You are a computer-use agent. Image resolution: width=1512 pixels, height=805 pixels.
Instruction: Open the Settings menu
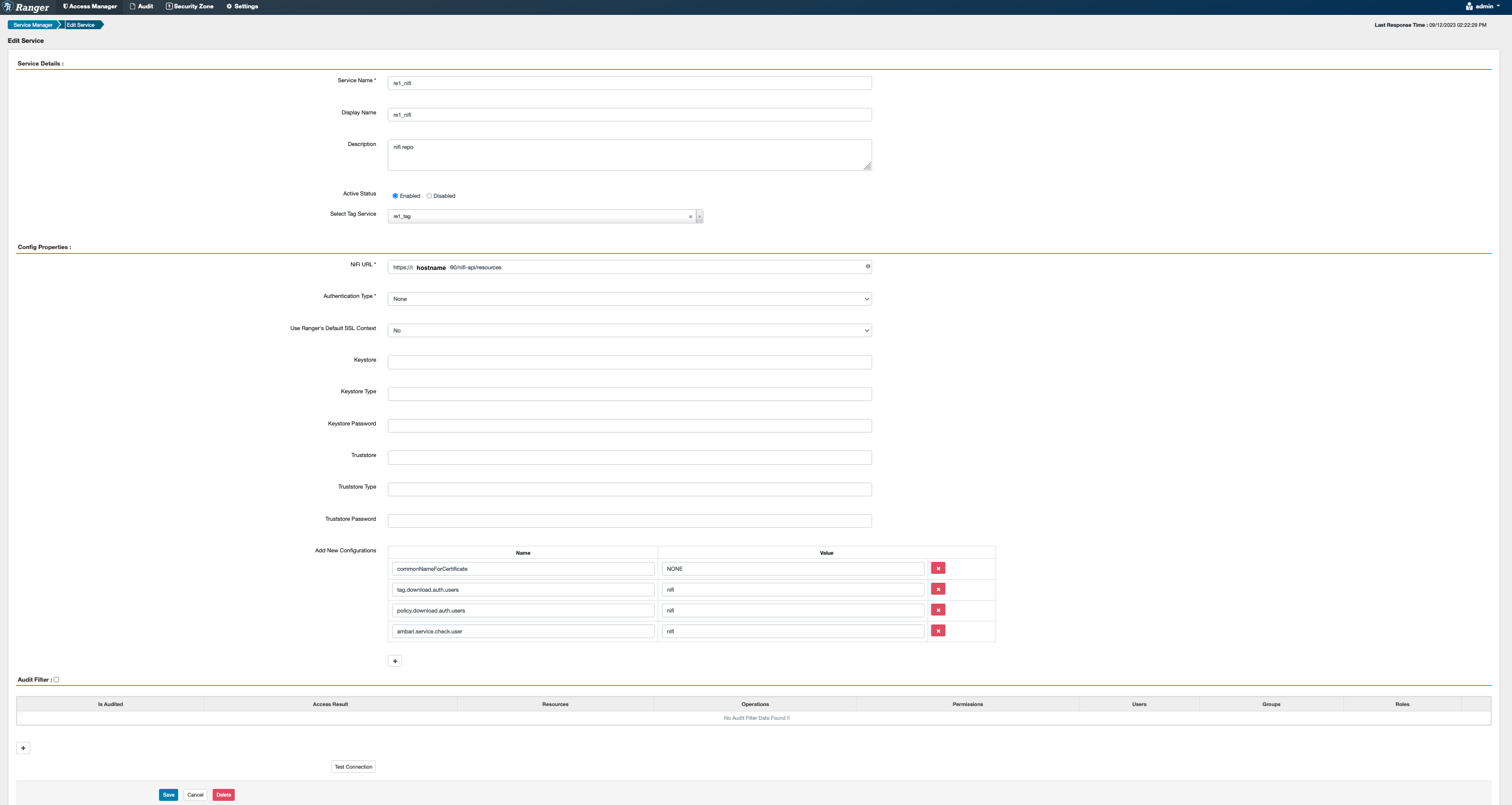point(242,7)
